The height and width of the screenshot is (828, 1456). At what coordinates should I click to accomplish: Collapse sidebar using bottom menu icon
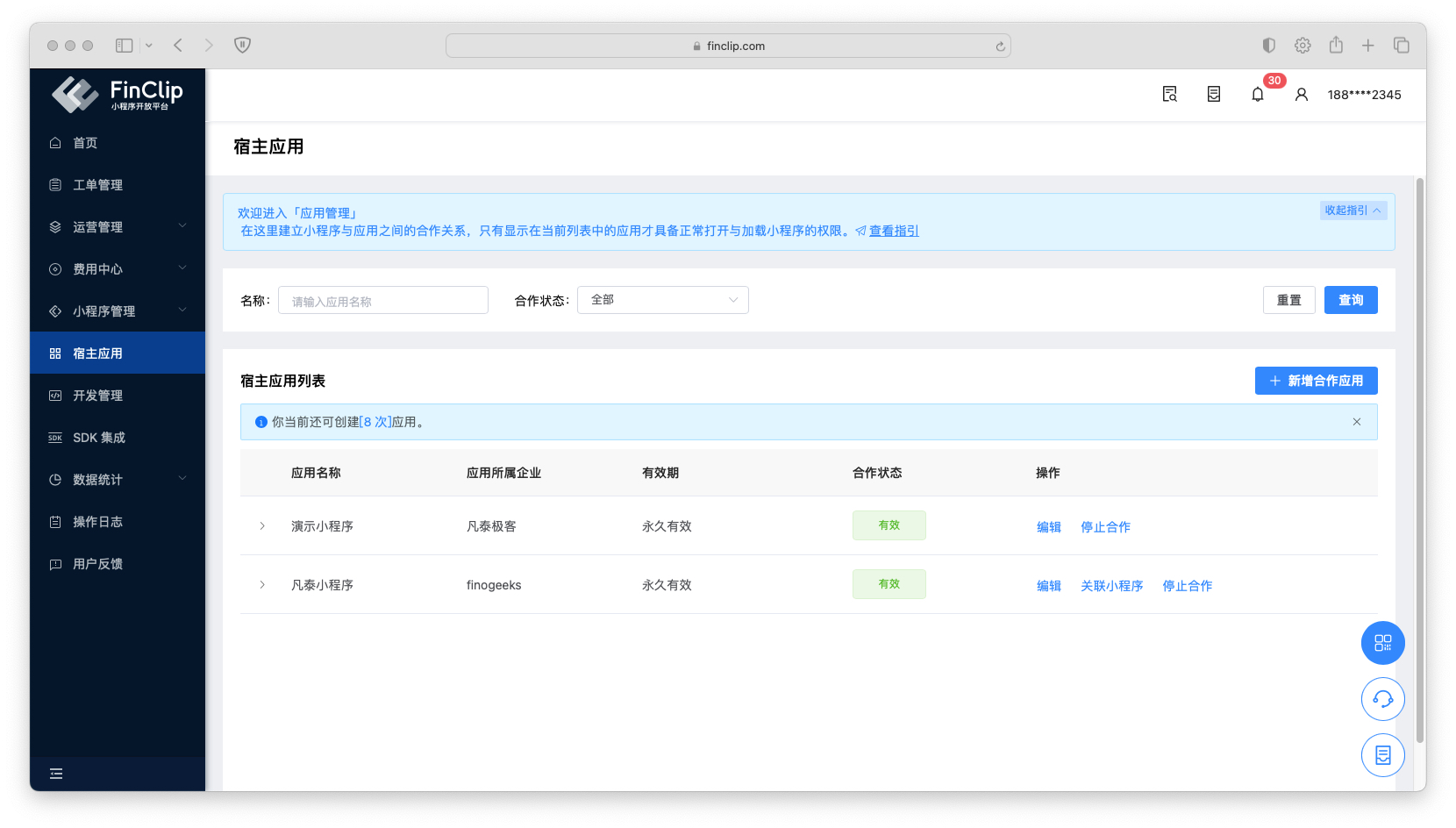[x=56, y=774]
